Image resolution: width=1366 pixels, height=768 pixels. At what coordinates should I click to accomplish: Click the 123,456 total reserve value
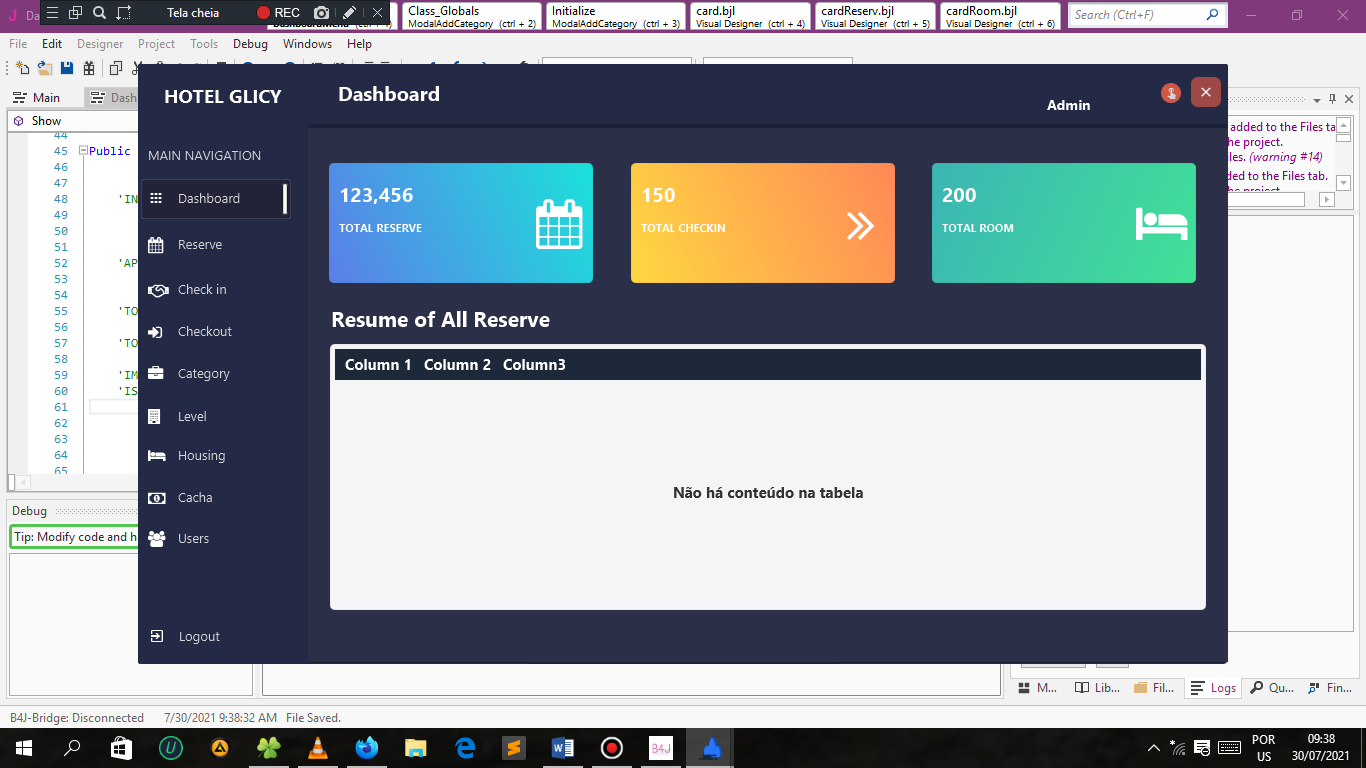(376, 196)
